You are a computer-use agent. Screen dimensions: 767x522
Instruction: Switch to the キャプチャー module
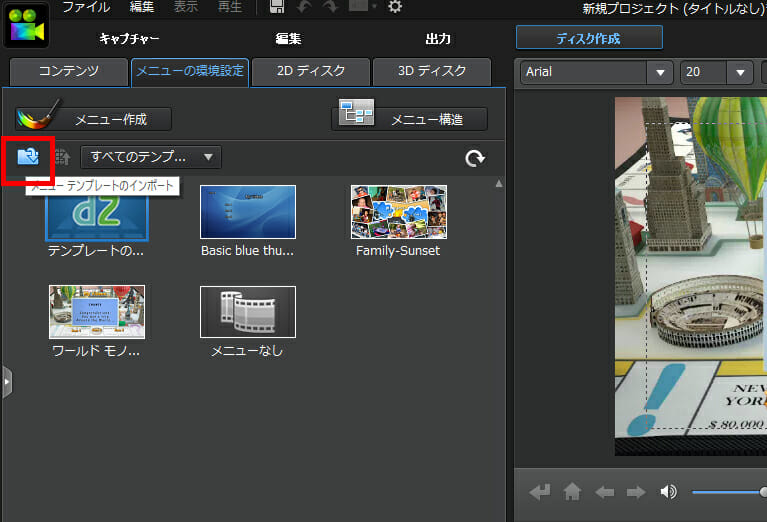click(x=129, y=39)
